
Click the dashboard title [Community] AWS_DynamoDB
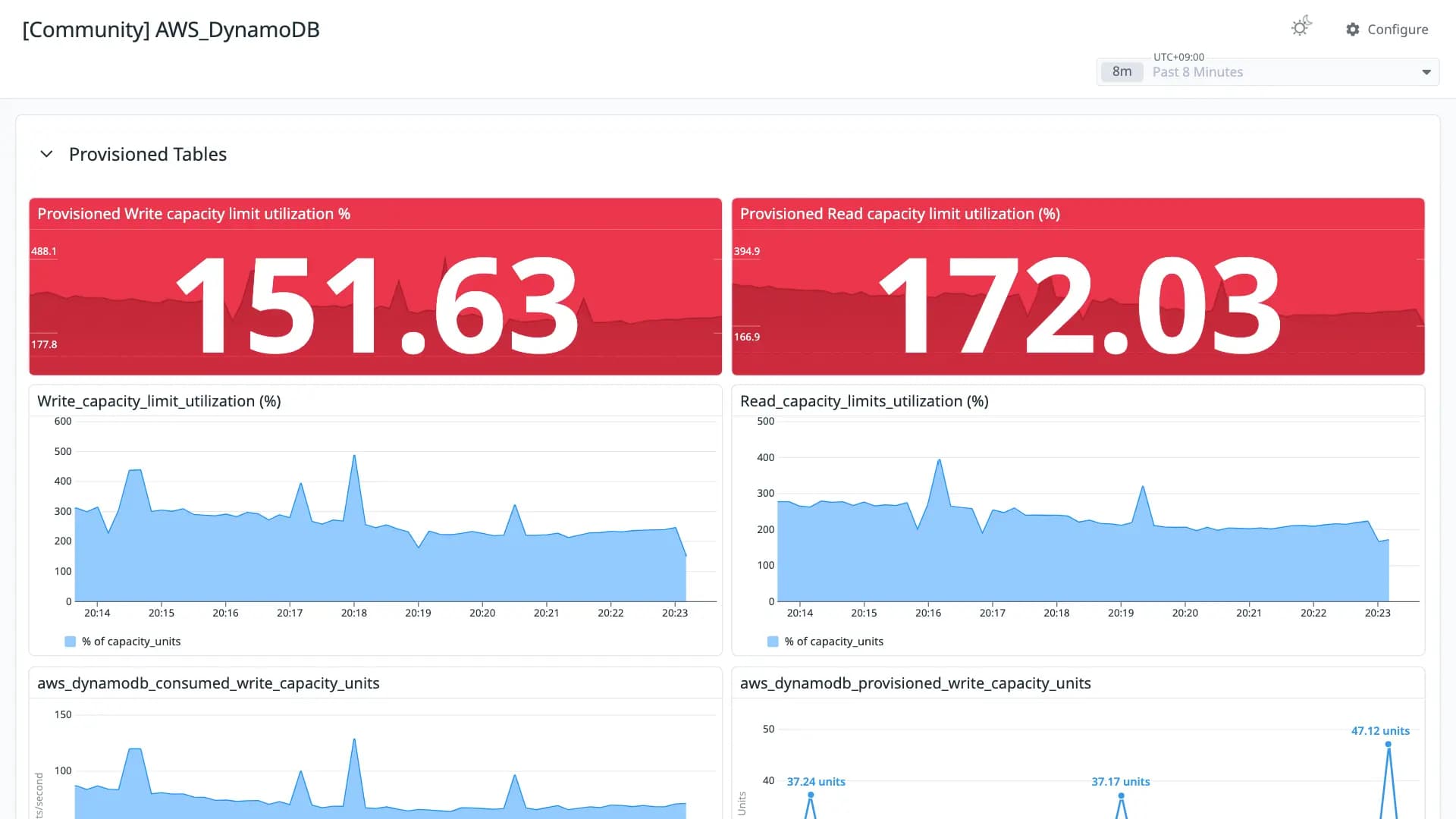171,30
